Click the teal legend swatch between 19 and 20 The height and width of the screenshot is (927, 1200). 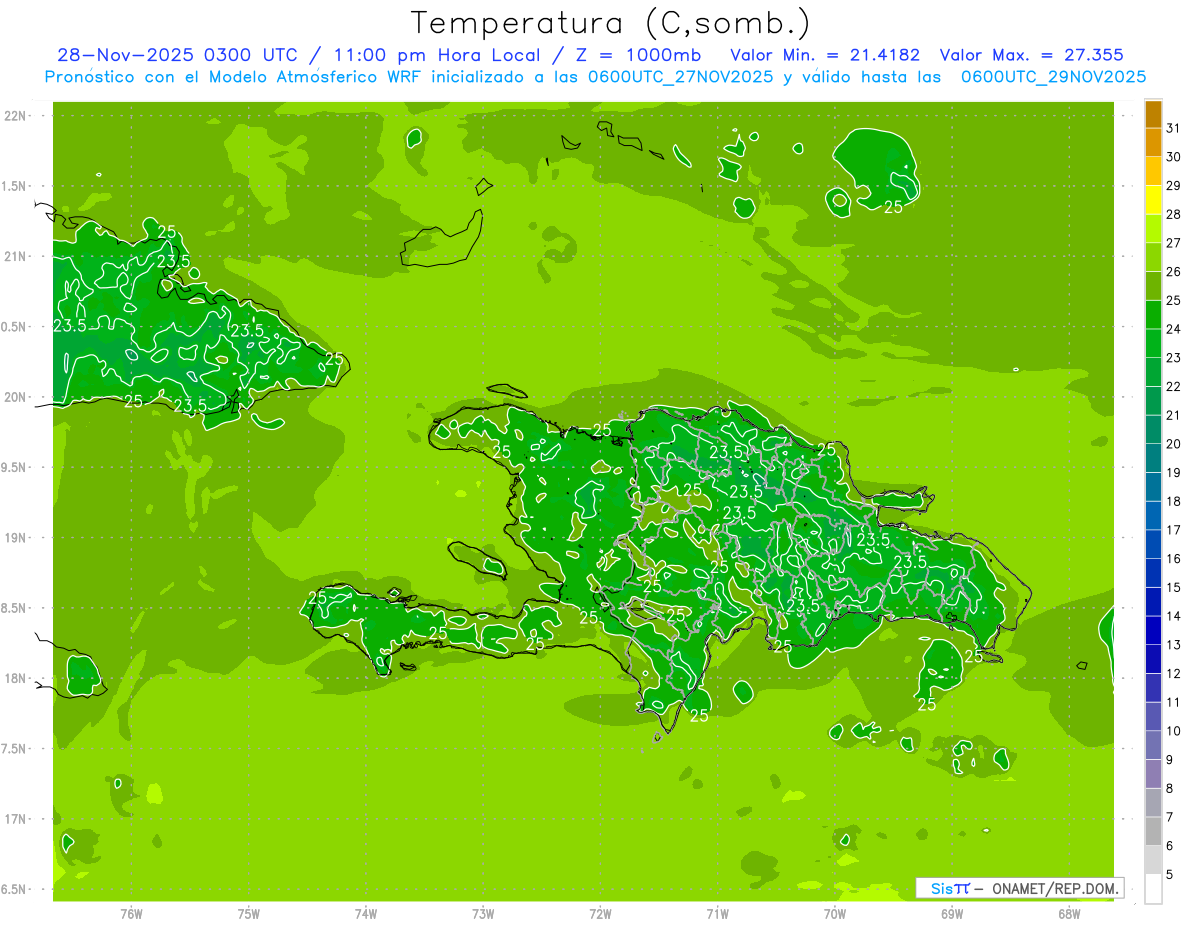click(x=1153, y=459)
